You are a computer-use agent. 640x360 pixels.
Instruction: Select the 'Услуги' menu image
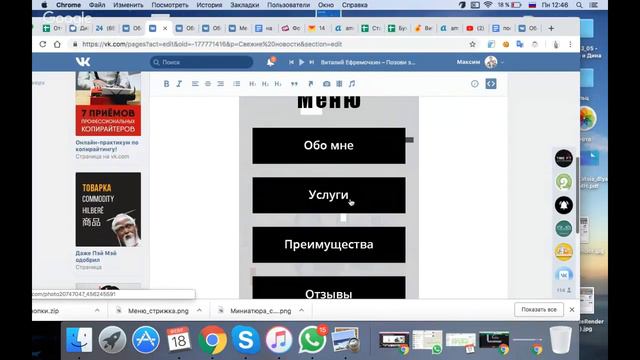click(329, 195)
